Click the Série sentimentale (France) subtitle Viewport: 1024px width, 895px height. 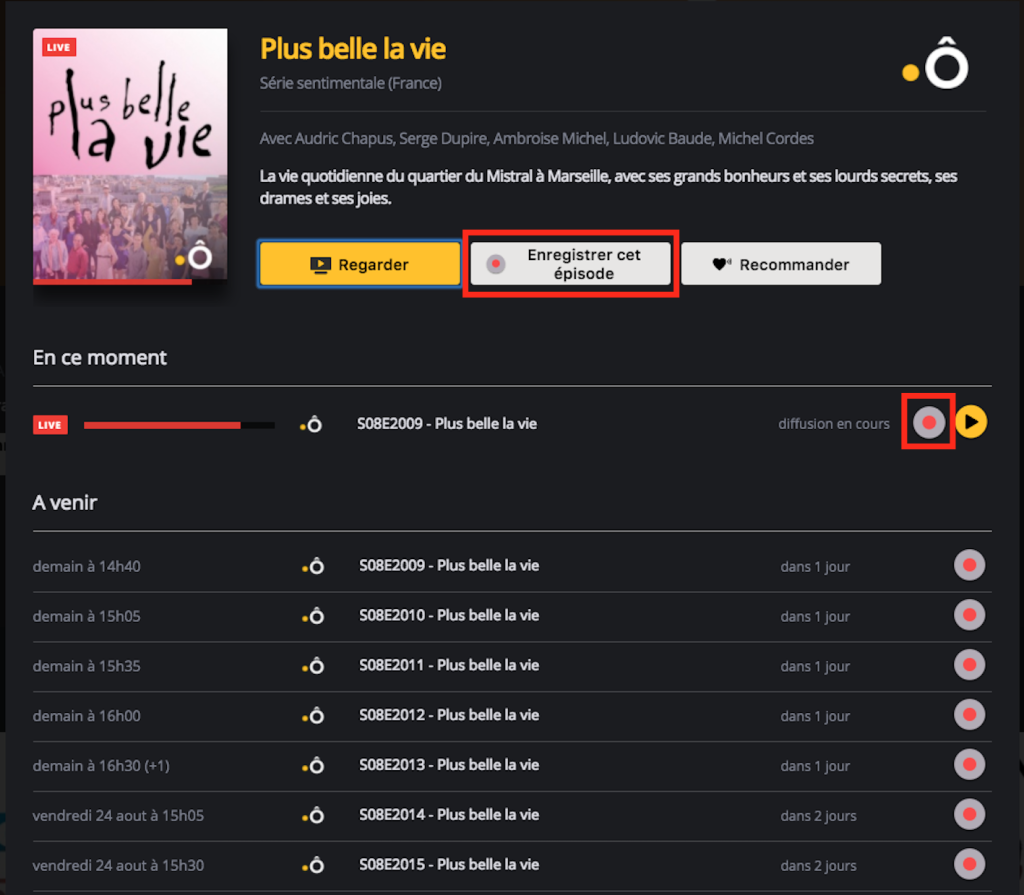click(x=351, y=83)
